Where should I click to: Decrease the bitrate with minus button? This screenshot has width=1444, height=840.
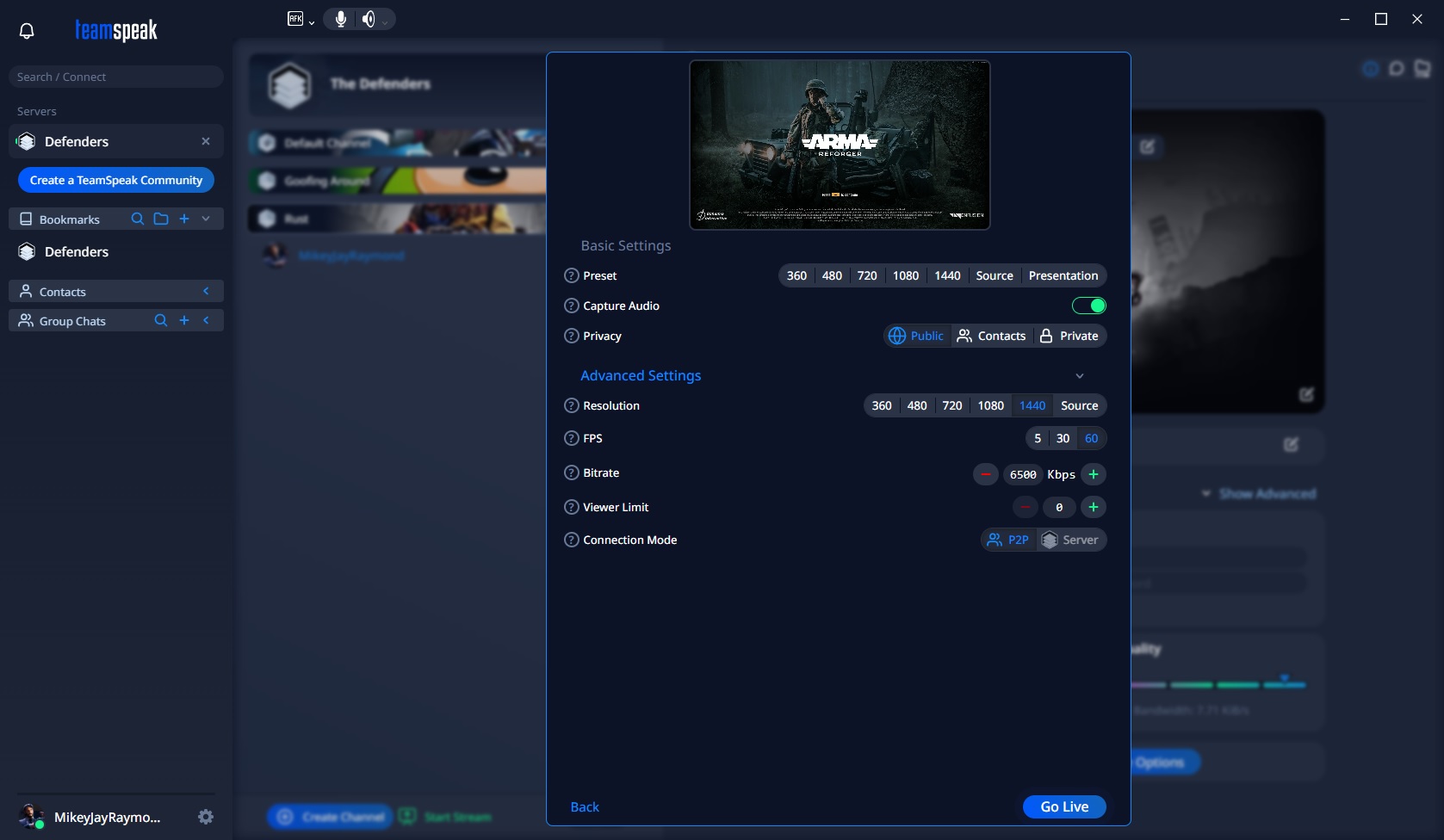[986, 474]
